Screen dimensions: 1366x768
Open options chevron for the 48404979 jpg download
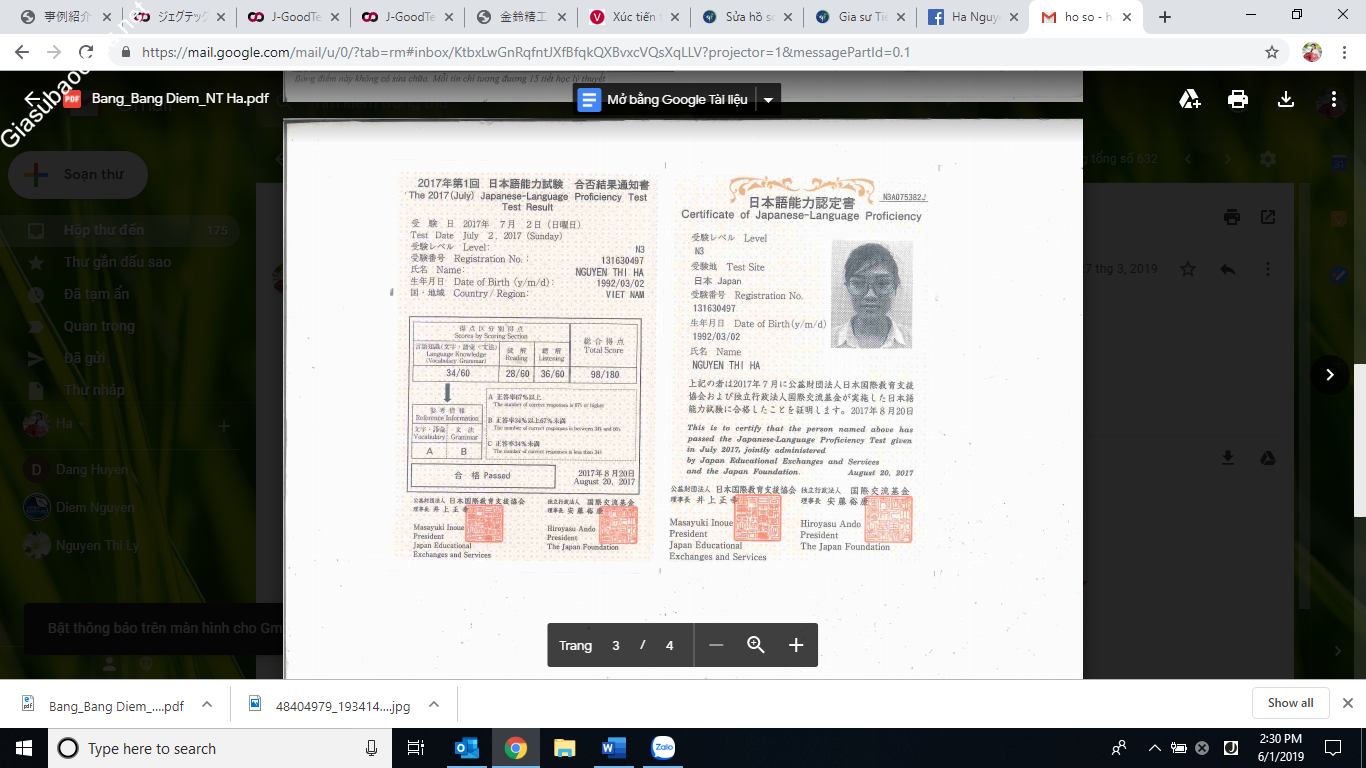point(434,704)
